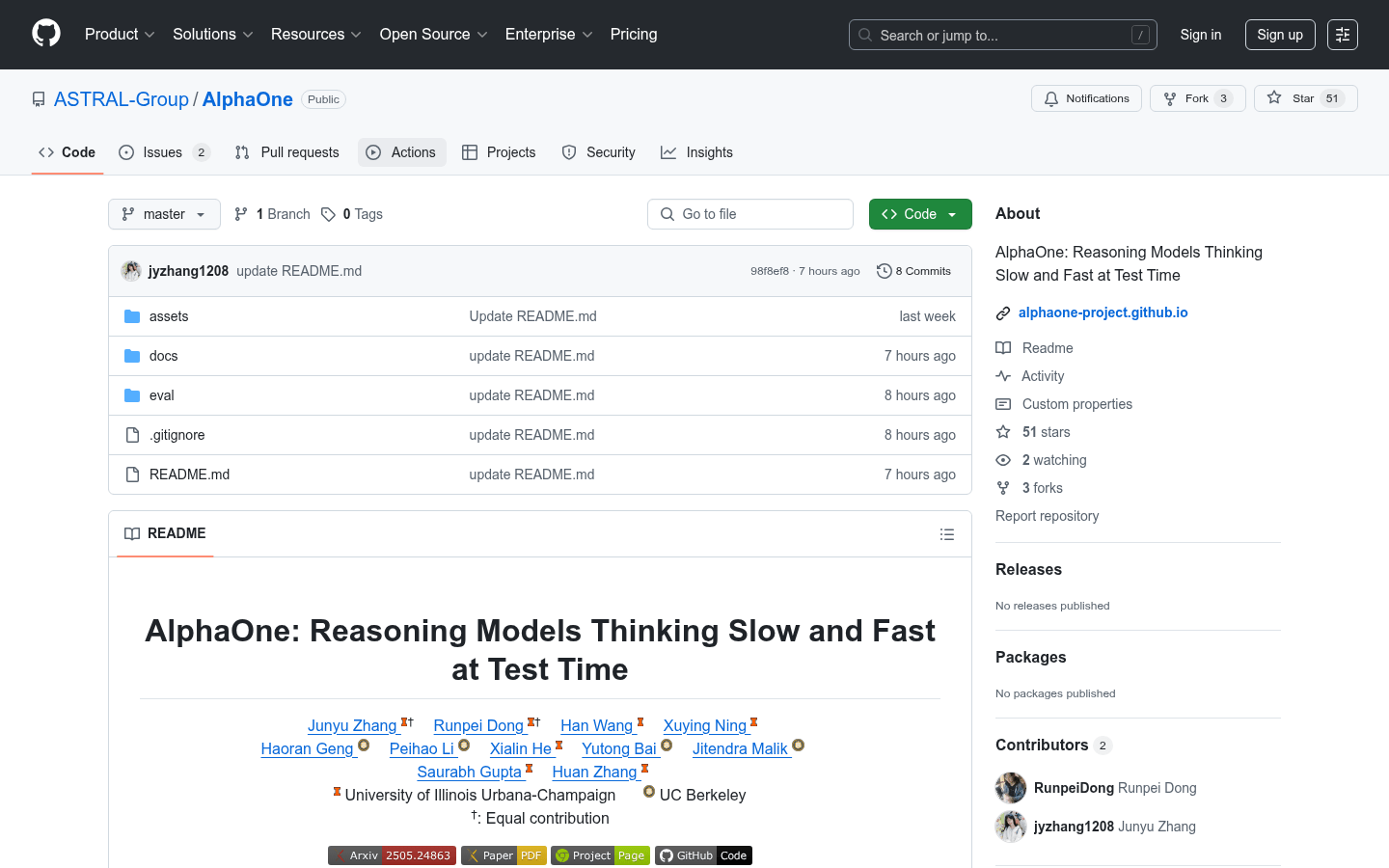Expand the green Code dropdown button
The image size is (1389, 868).
[919, 214]
